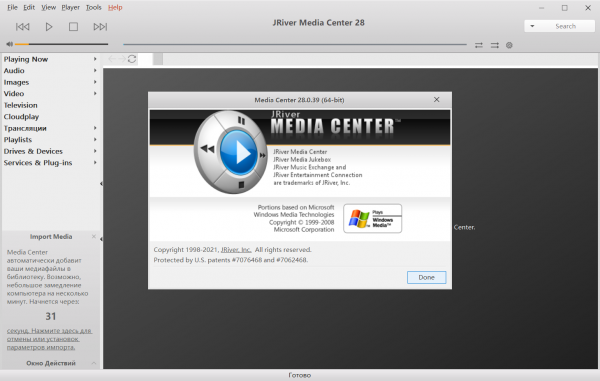600x381 pixels.
Task: Click the Import Media panel header
Action: coord(51,236)
